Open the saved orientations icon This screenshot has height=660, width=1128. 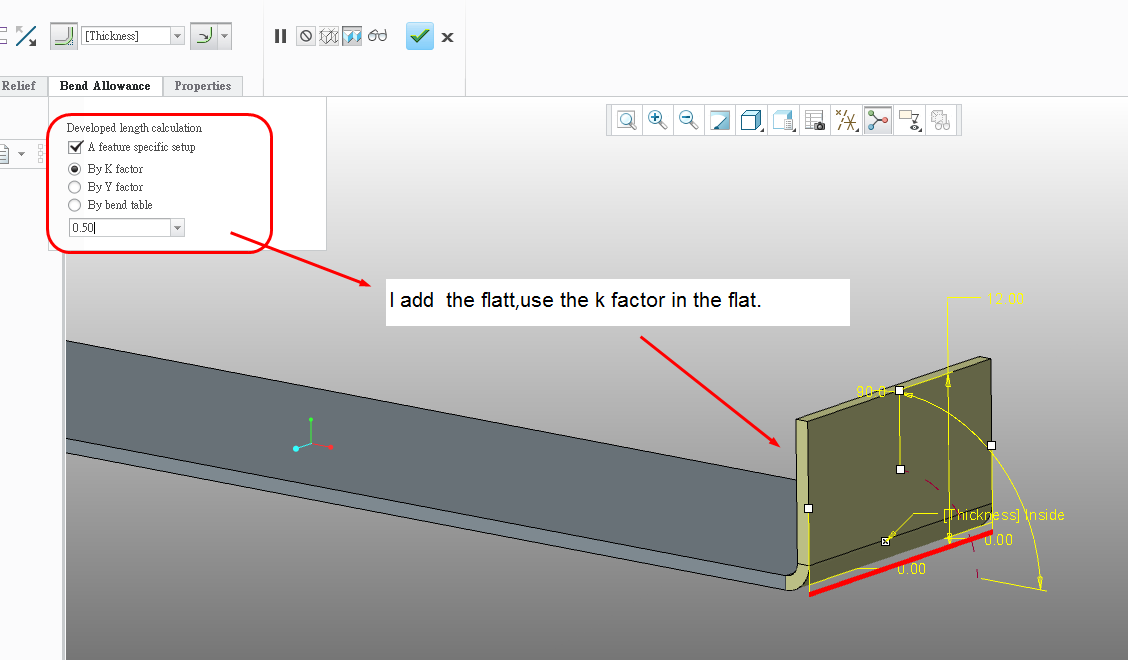pos(783,120)
